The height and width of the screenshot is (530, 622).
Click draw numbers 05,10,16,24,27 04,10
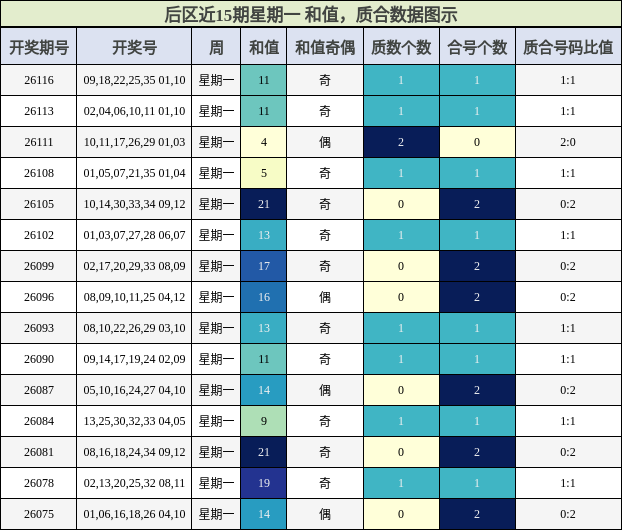coord(134,390)
